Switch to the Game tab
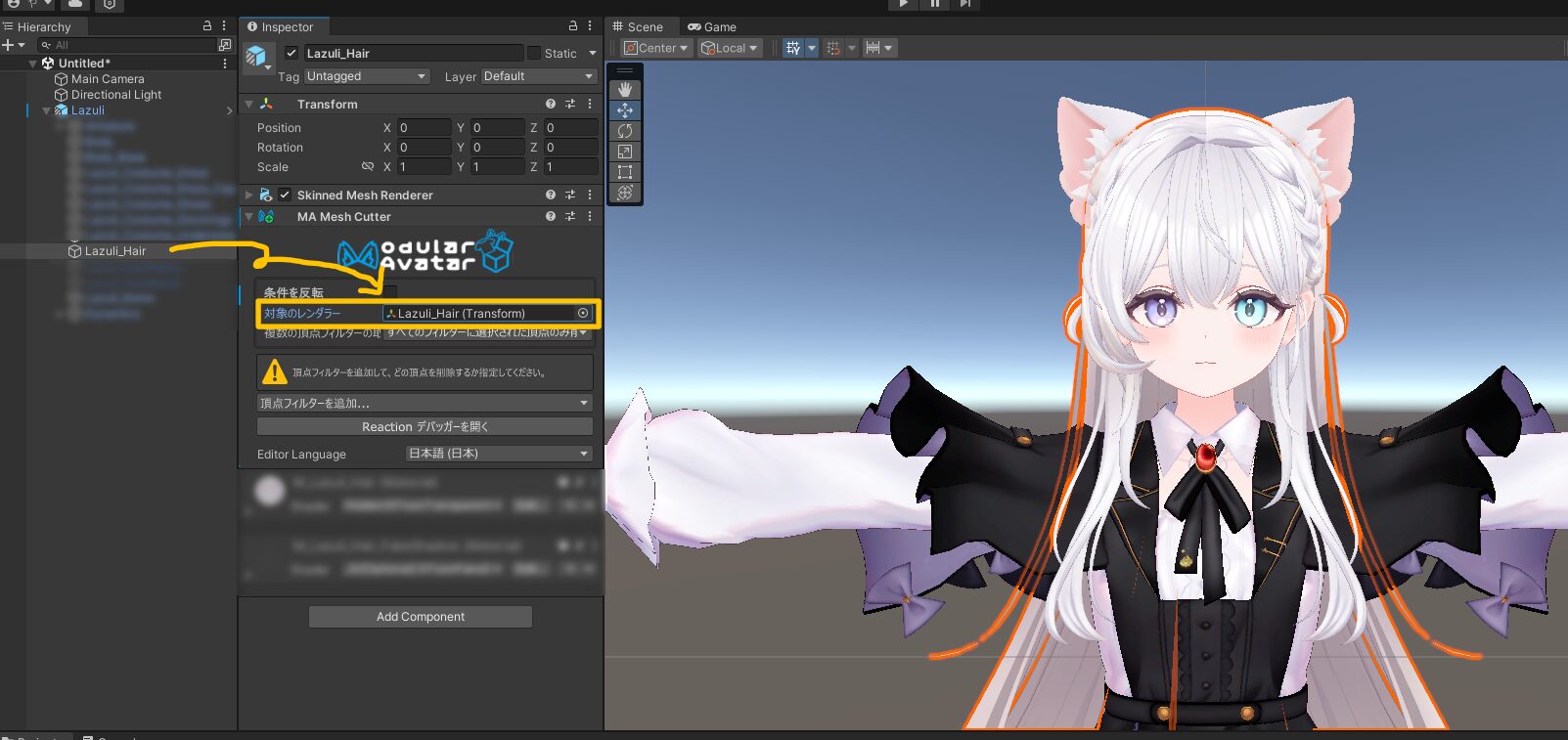 point(712,27)
